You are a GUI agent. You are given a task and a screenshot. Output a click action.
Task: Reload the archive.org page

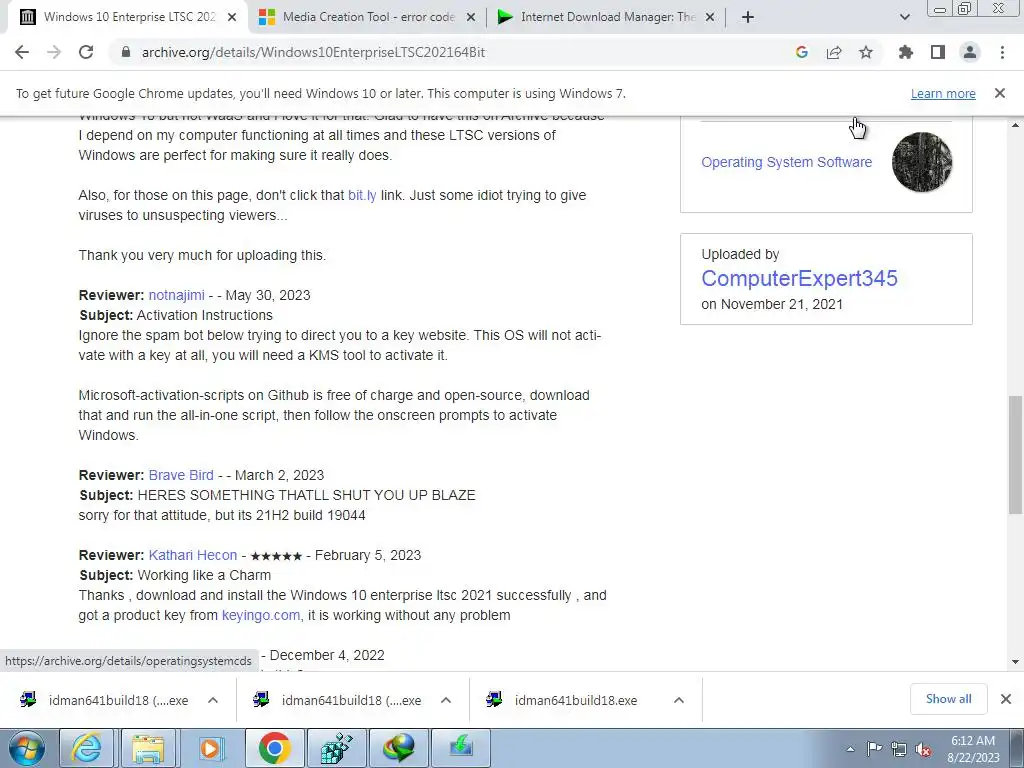coord(86,52)
